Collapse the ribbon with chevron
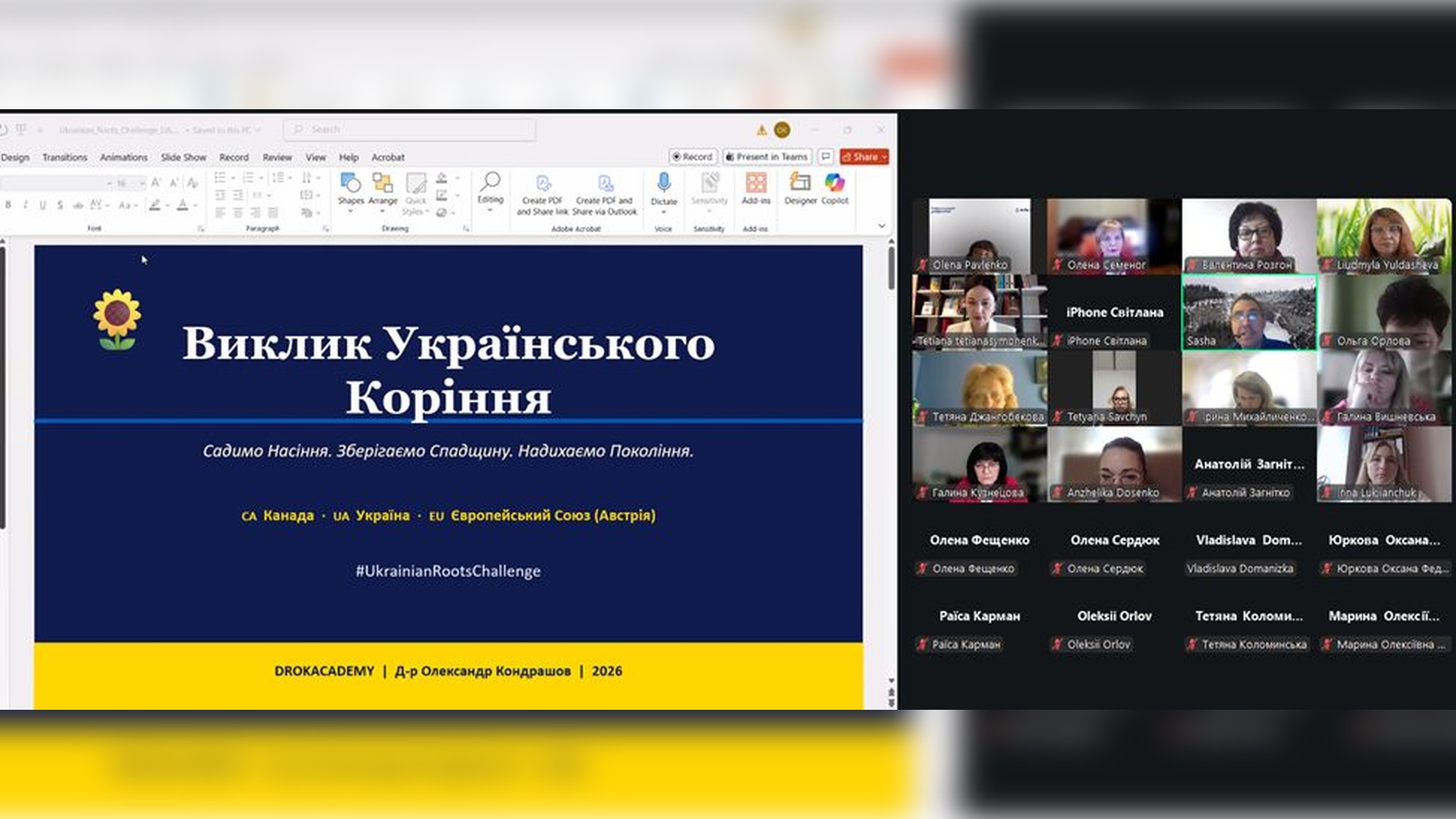Viewport: 1456px width, 819px height. [881, 225]
